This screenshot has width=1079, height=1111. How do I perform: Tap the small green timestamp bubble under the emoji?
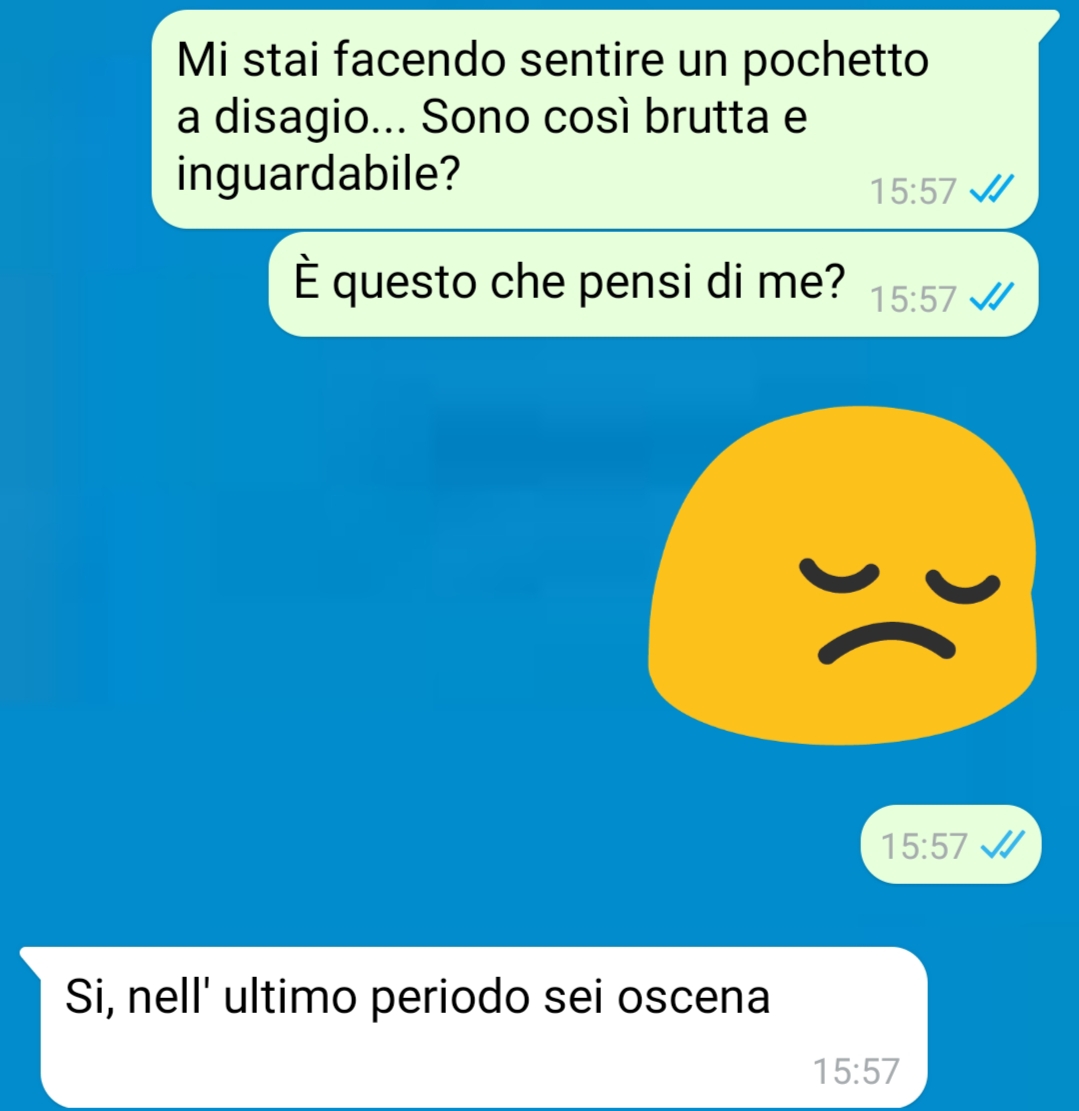[951, 845]
